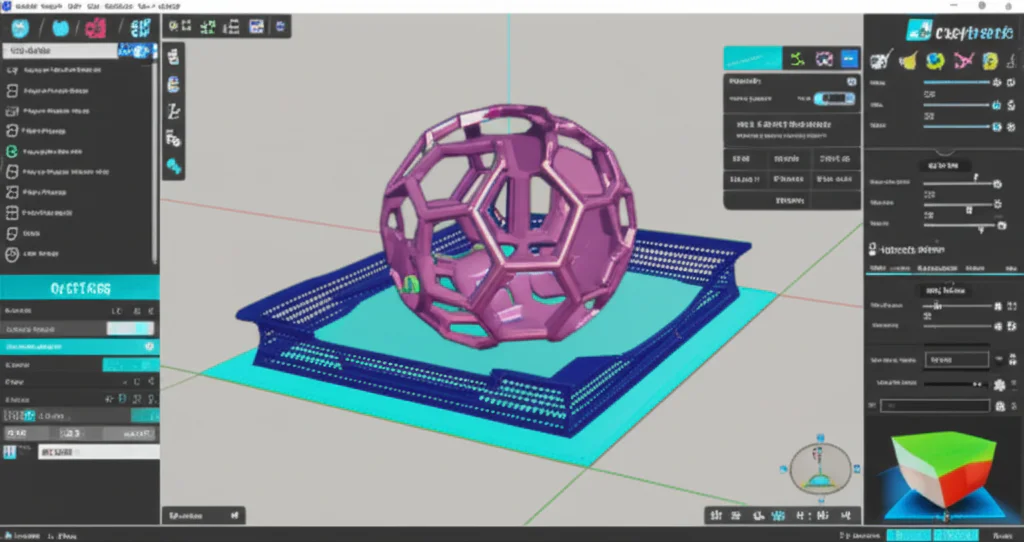The width and height of the screenshot is (1024, 542).
Task: Select the last list row with the round icon
Action: click(x=78, y=253)
